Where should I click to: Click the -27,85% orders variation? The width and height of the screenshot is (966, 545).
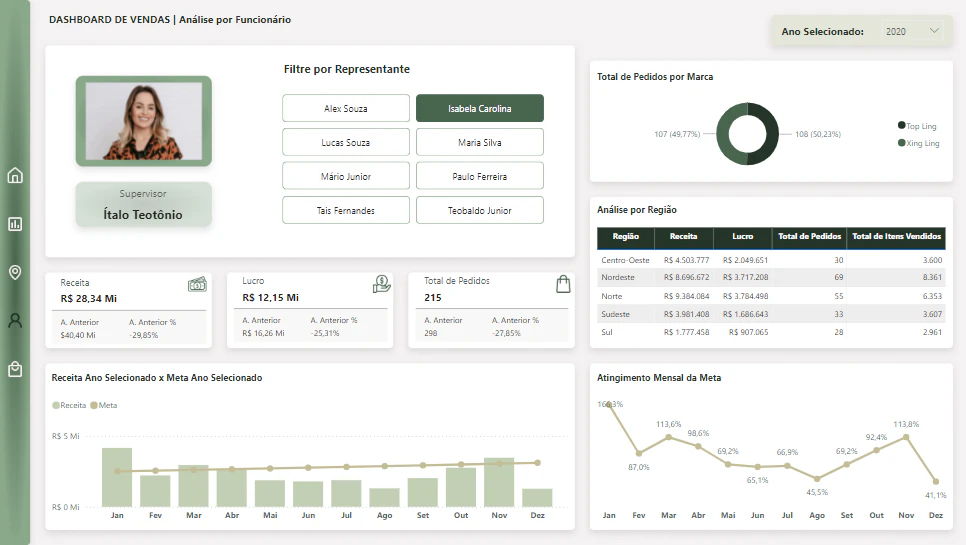point(506,333)
